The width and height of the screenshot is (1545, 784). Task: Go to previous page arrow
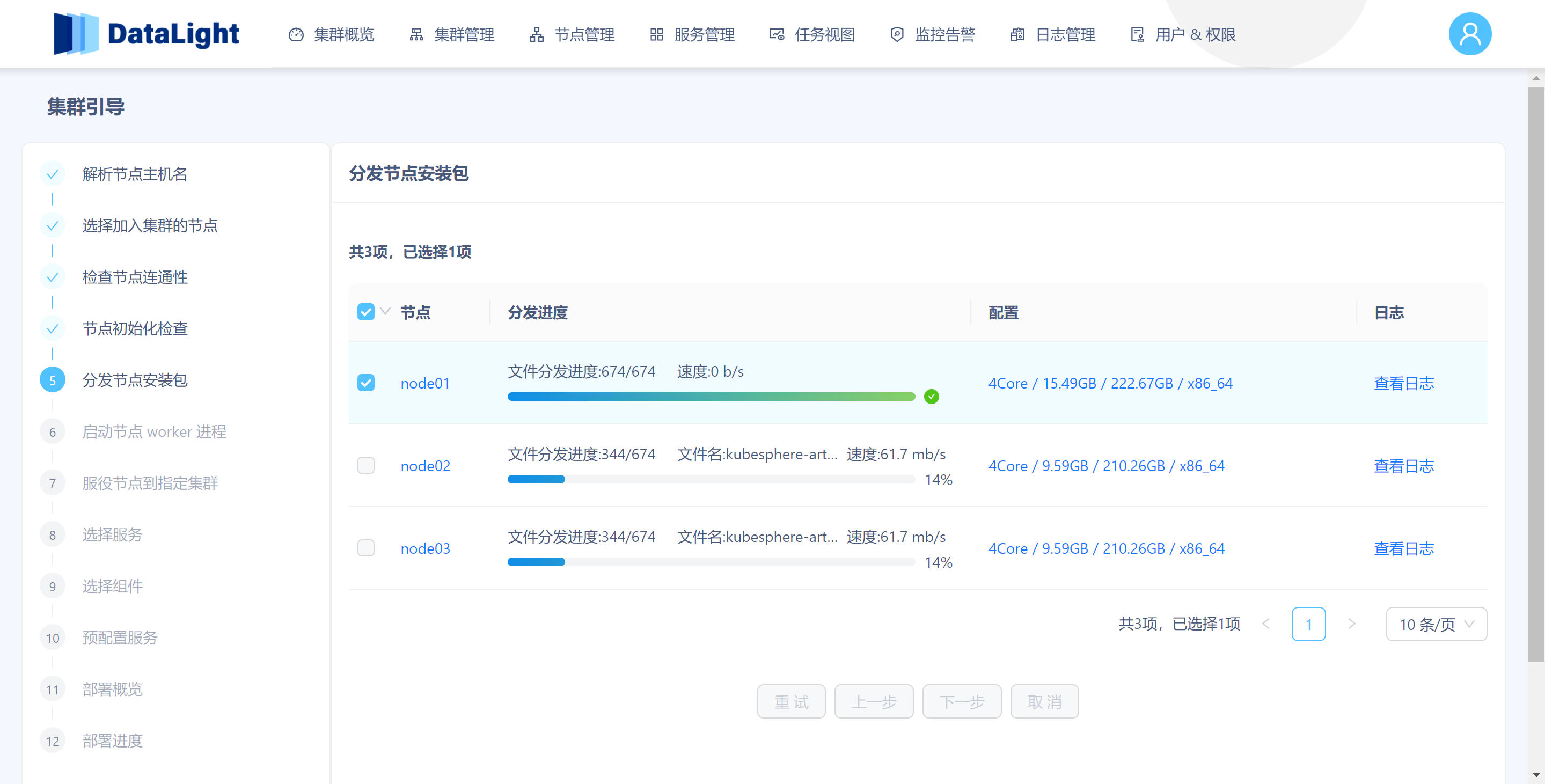[x=1266, y=625]
